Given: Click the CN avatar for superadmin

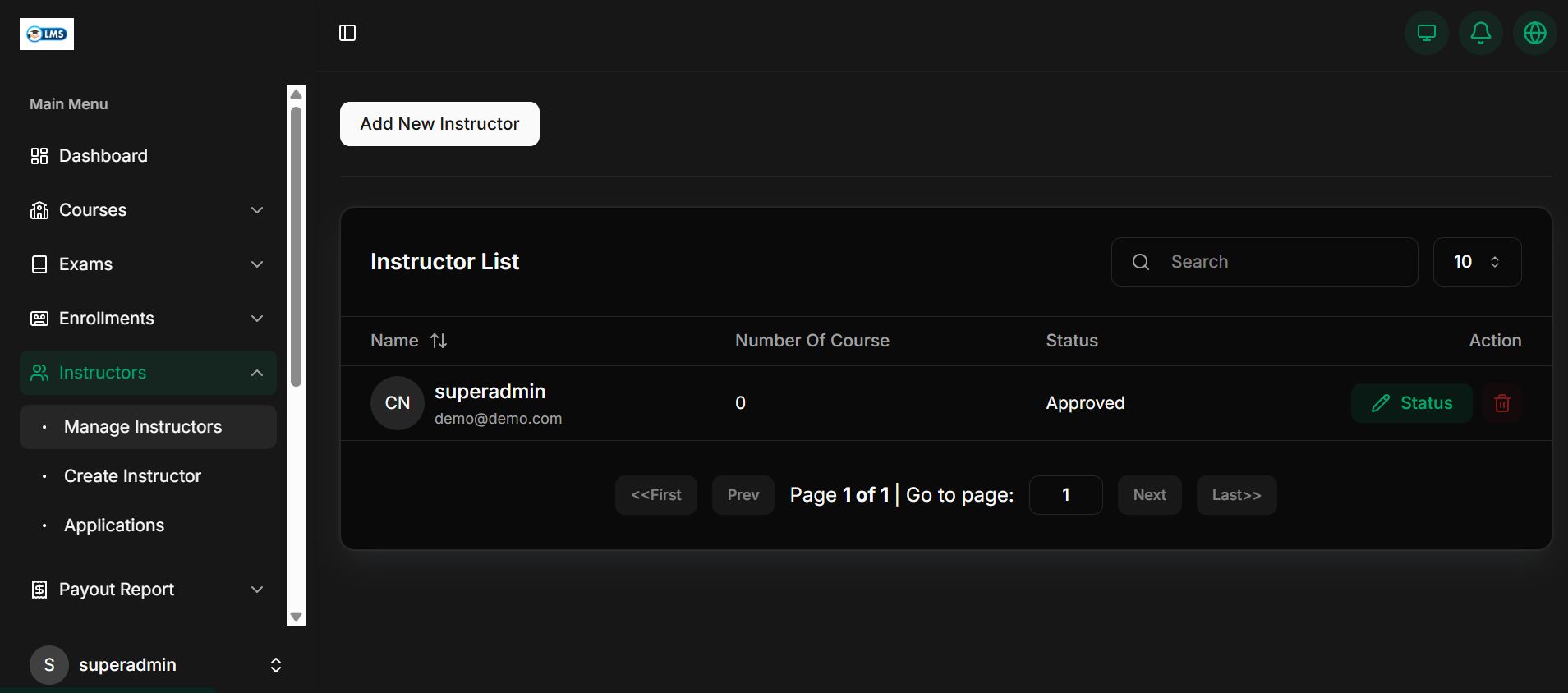Looking at the screenshot, I should [398, 403].
